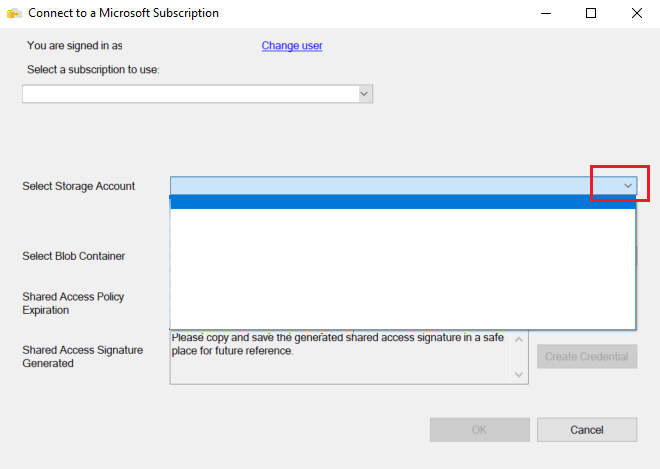Click the Select Storage Account label
This screenshot has height=469, width=660.
[79, 186]
